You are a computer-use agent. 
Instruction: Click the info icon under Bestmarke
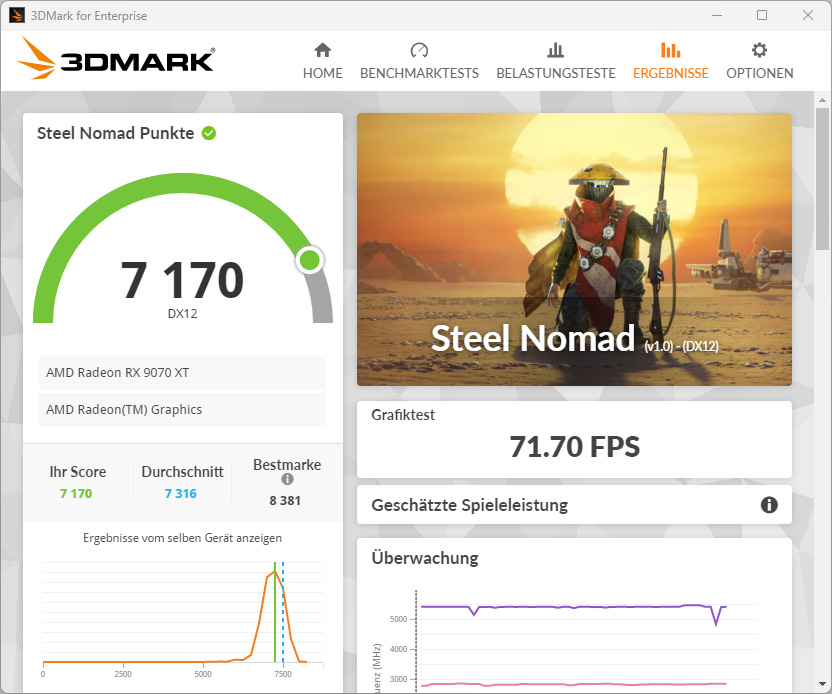[287, 479]
